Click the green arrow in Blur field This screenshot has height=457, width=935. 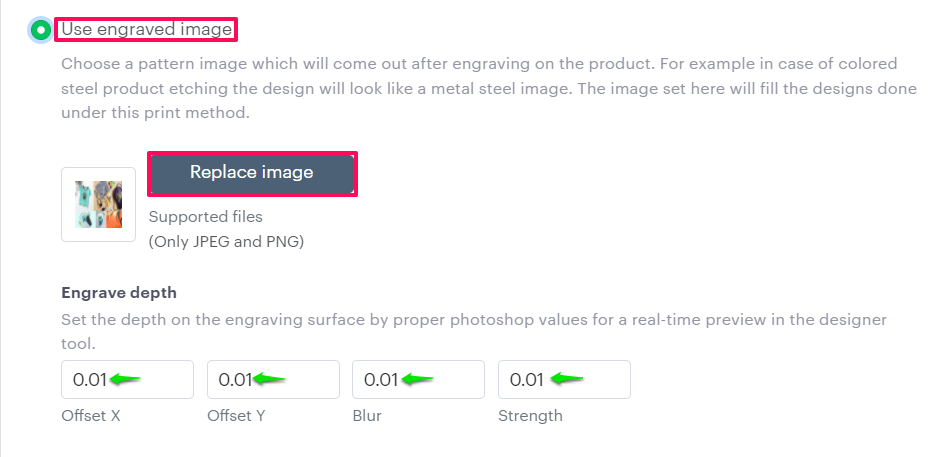(x=417, y=380)
